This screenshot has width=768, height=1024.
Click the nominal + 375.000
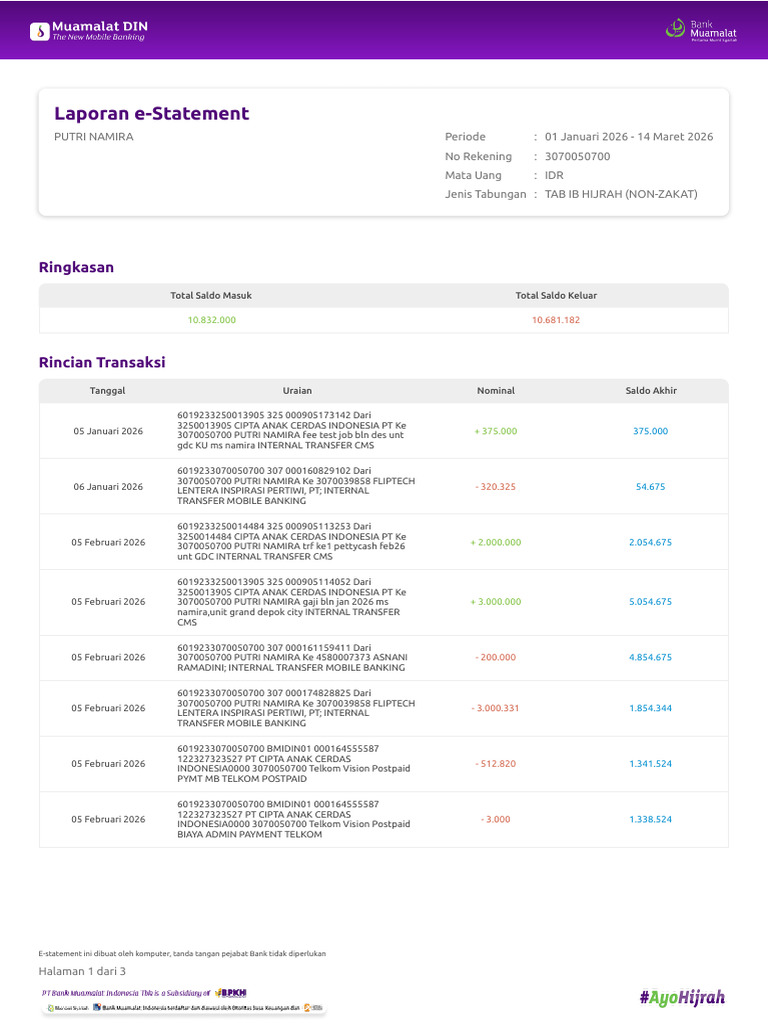point(496,431)
